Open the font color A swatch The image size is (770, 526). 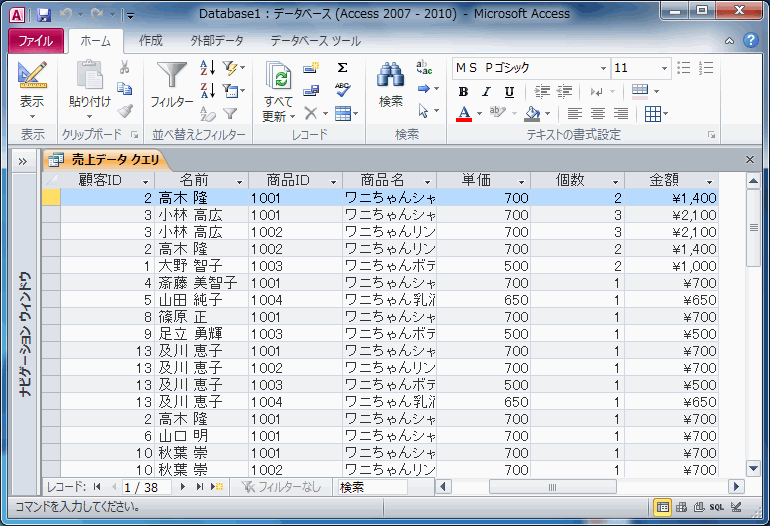(464, 114)
